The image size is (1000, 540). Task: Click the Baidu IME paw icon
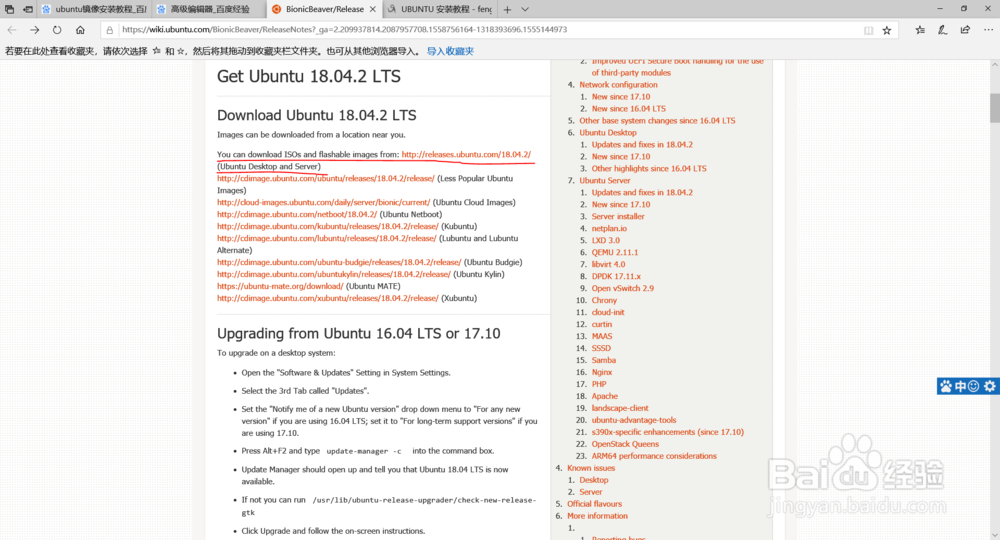point(946,386)
